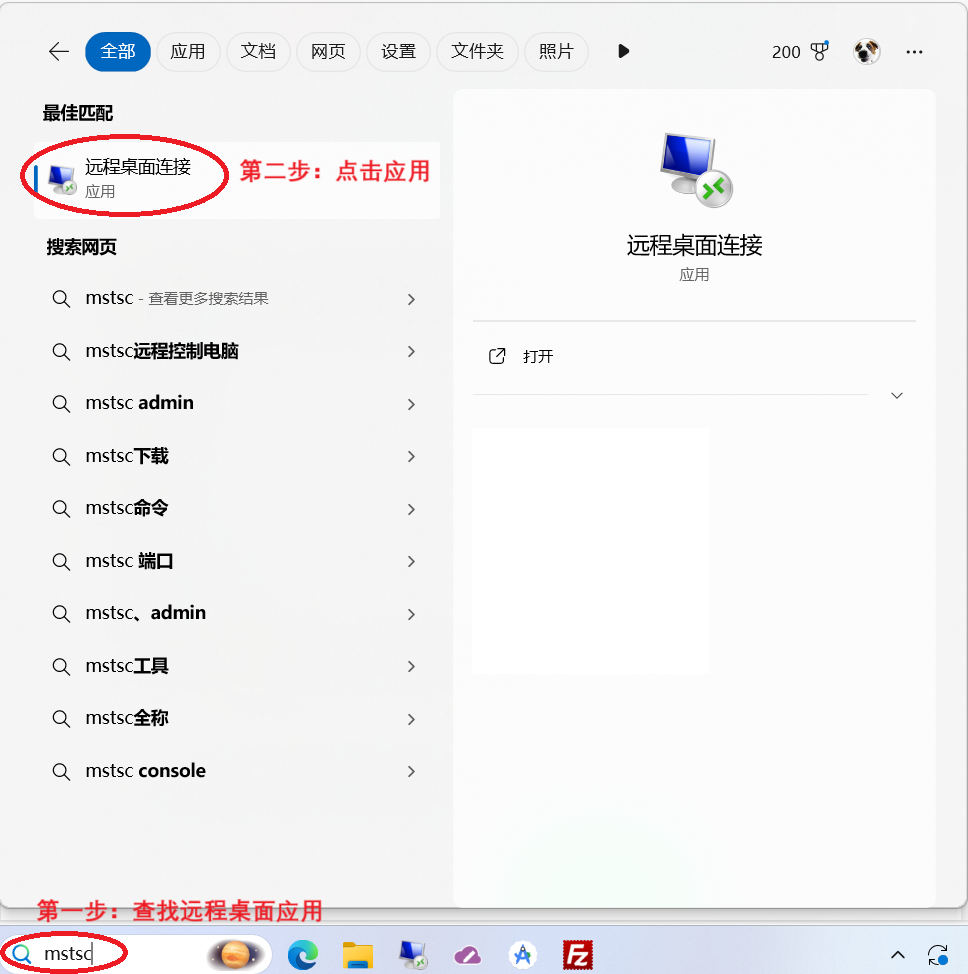Open the user profile avatar
The image size is (968, 974).
866,52
